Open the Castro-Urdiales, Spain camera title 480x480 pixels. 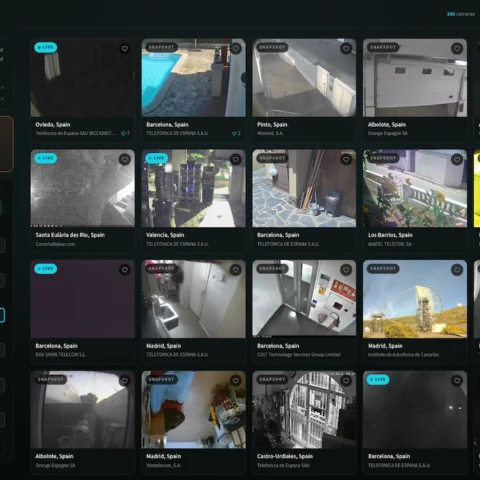point(285,456)
